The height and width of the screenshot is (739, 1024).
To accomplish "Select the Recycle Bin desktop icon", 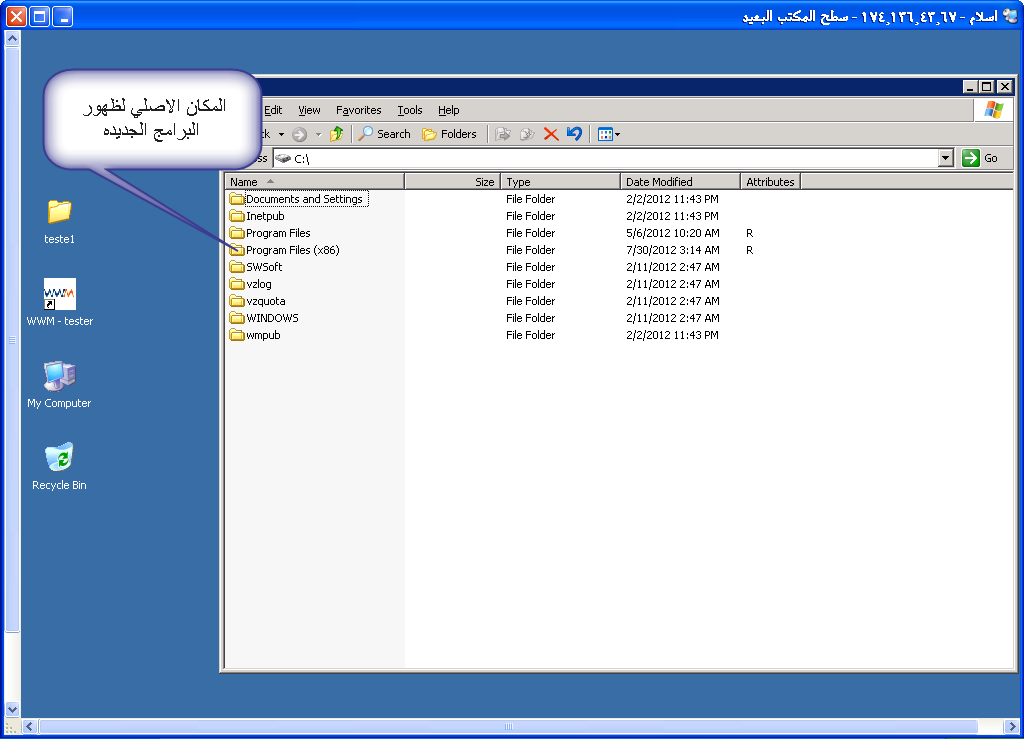I will [59, 458].
